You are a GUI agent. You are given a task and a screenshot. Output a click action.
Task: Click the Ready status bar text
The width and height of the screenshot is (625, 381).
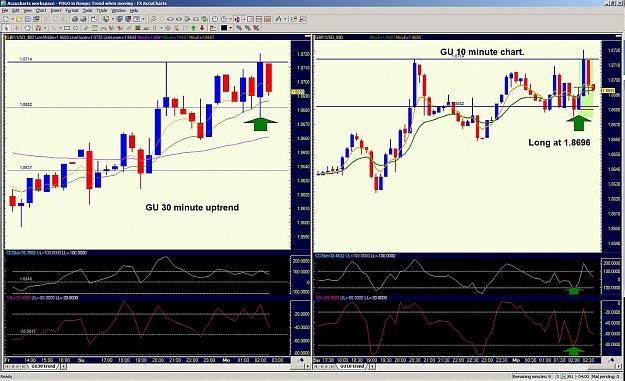(x=6, y=377)
